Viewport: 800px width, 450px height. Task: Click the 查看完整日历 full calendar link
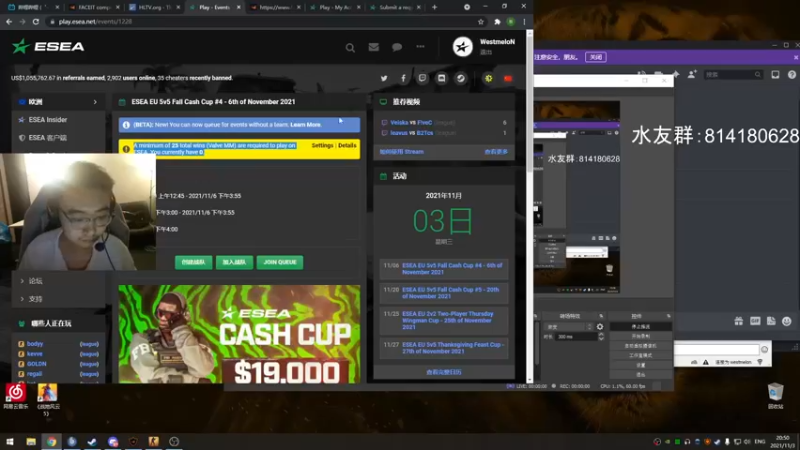[x=443, y=372]
